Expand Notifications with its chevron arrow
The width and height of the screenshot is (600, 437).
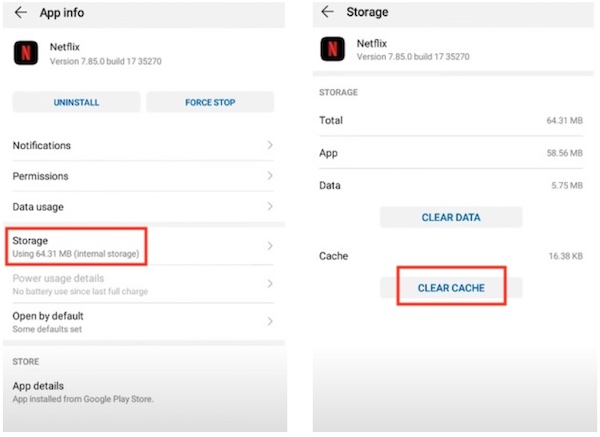(x=270, y=145)
